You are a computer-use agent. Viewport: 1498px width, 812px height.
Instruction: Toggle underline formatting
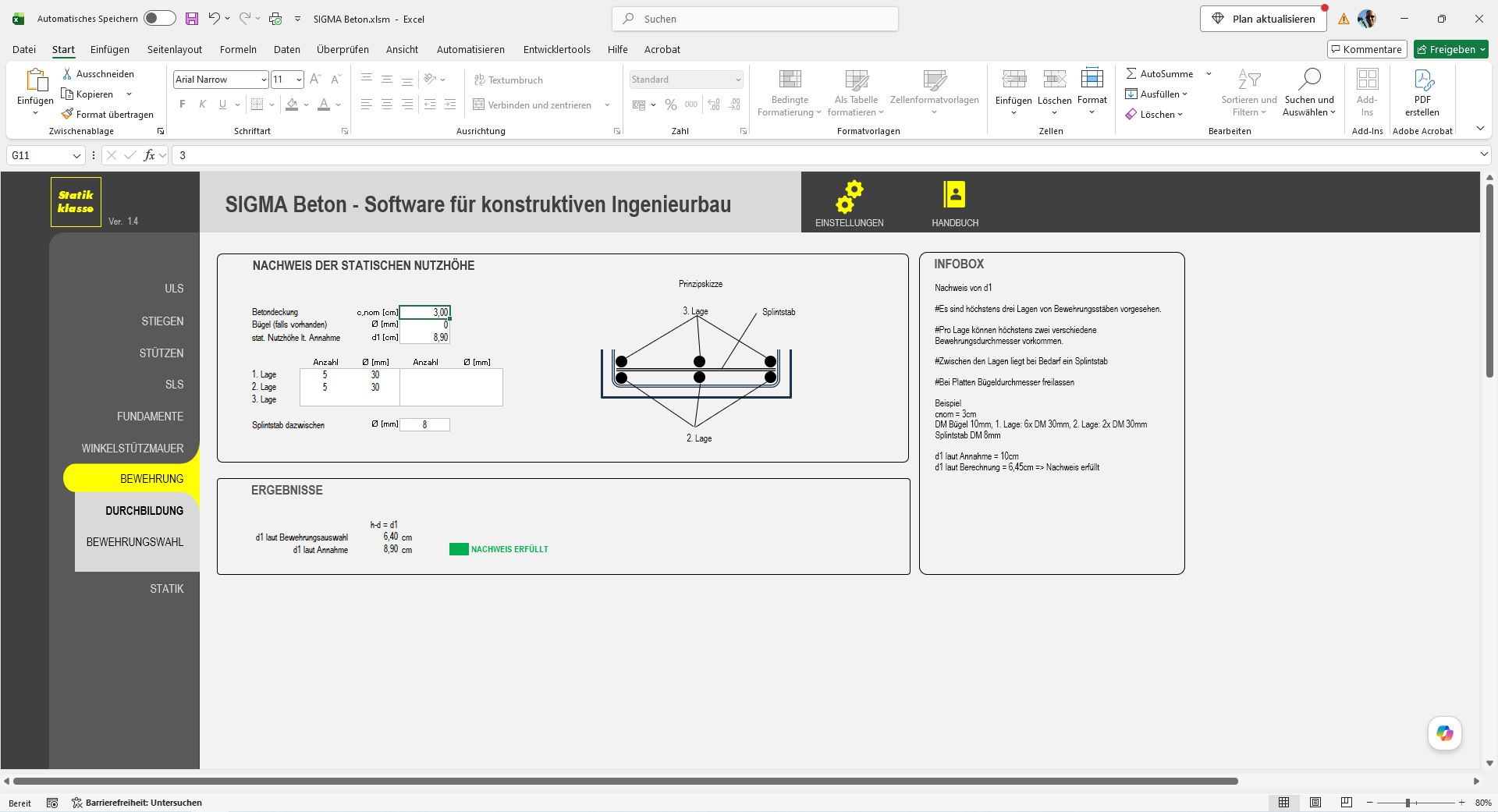tap(222, 105)
